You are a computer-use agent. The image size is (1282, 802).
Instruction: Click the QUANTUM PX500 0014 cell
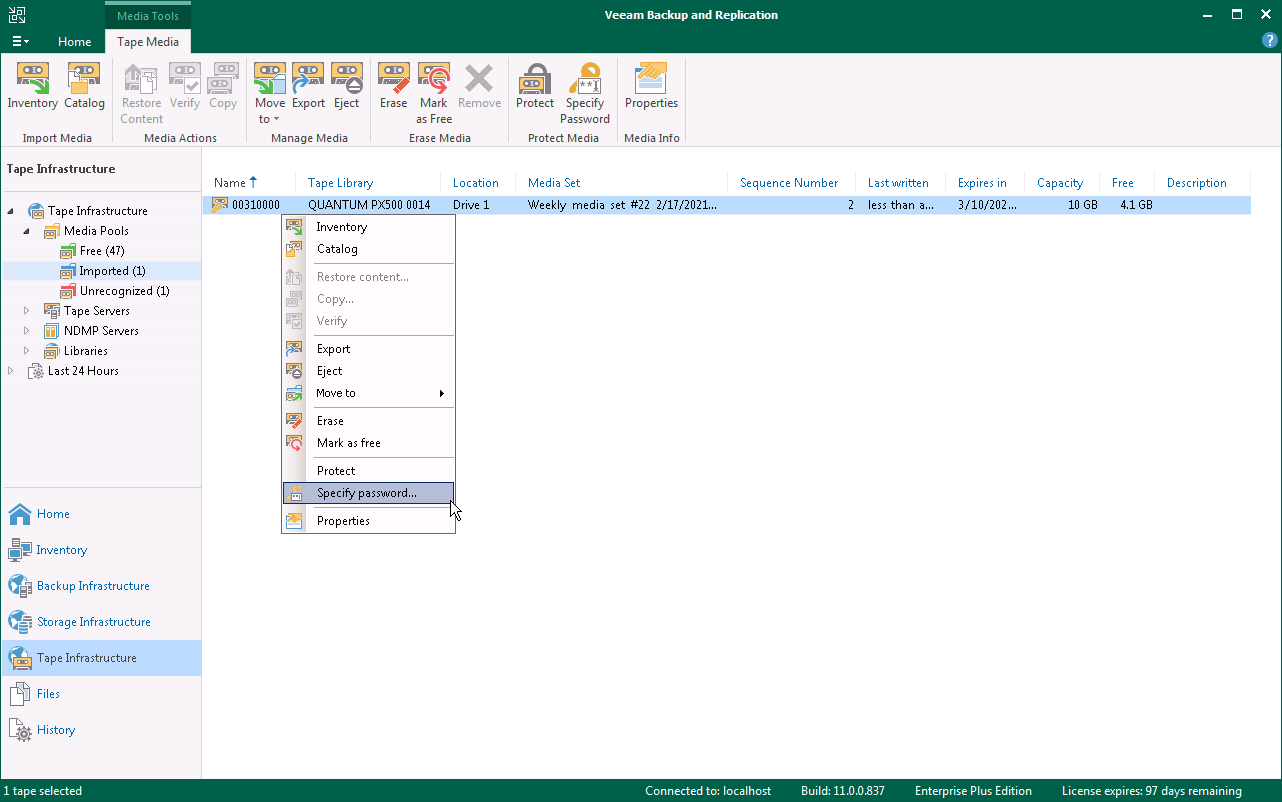click(x=369, y=205)
